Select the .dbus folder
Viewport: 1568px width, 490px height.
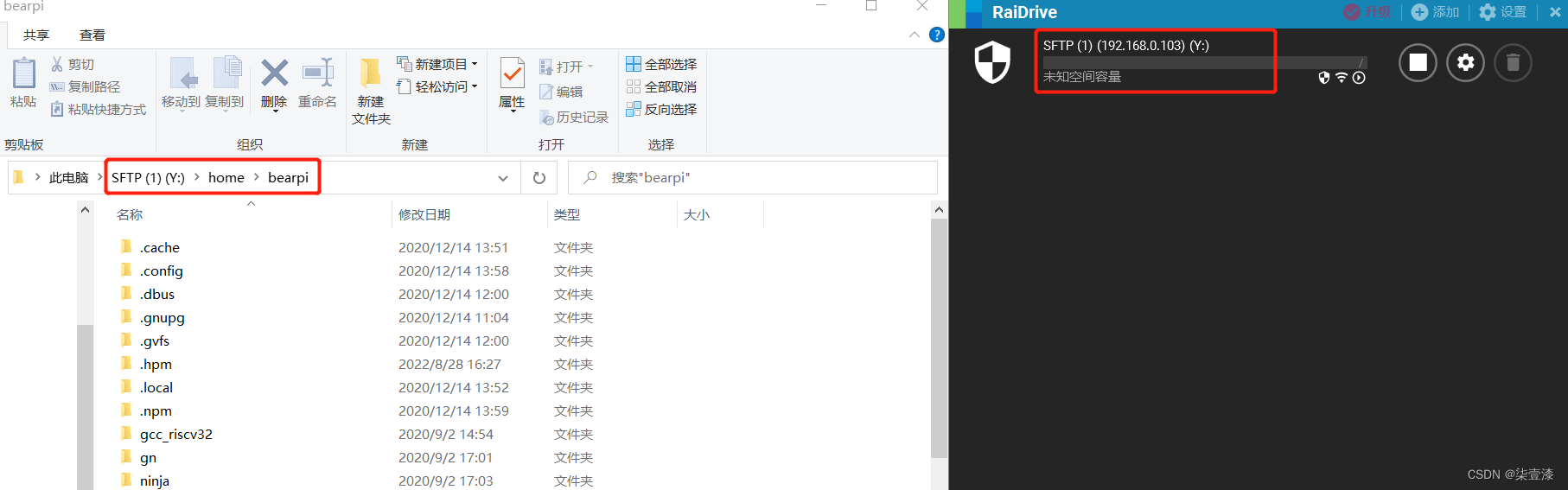tap(157, 294)
